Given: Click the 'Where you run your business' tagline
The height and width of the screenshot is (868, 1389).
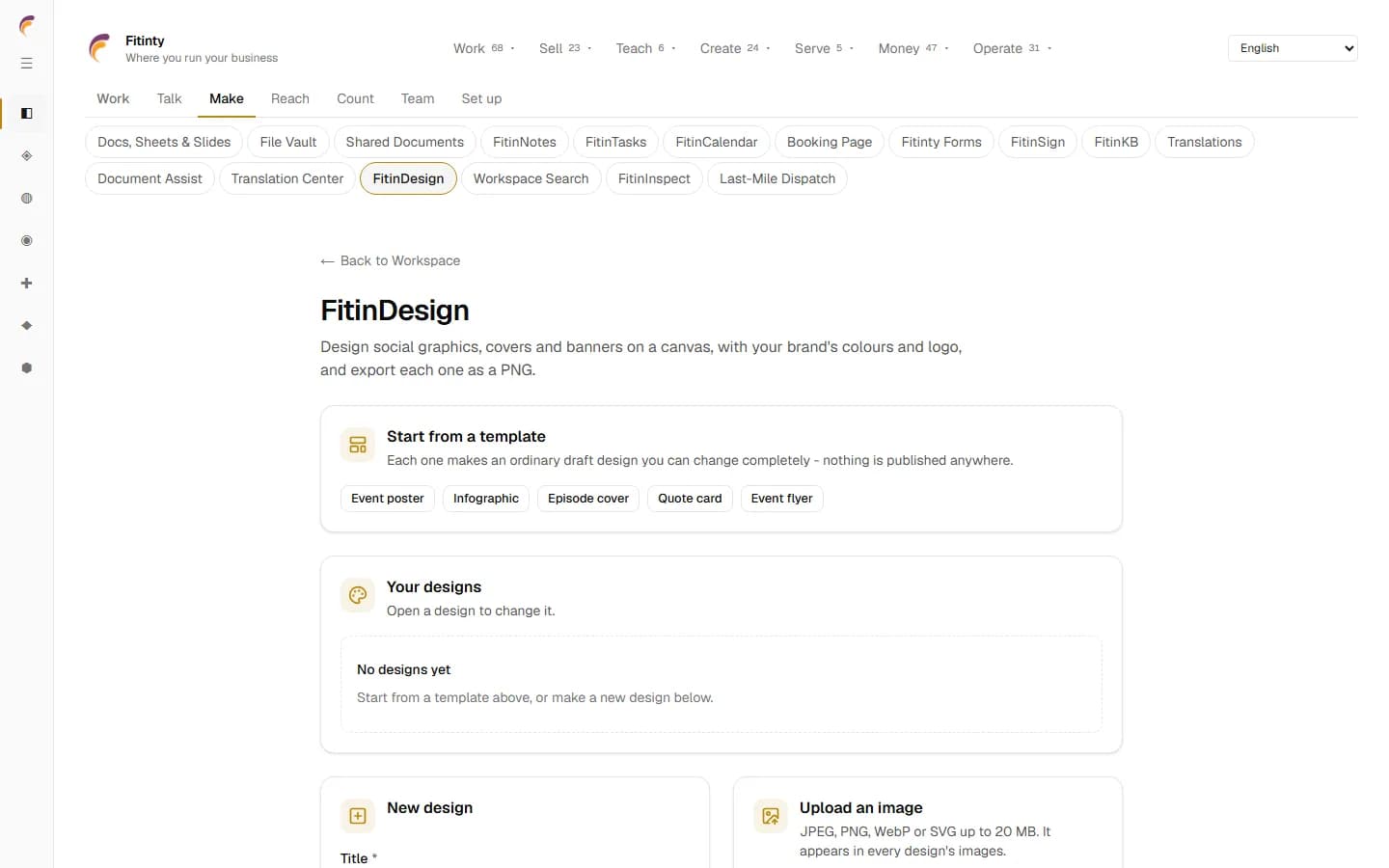Looking at the screenshot, I should pyautogui.click(x=202, y=58).
